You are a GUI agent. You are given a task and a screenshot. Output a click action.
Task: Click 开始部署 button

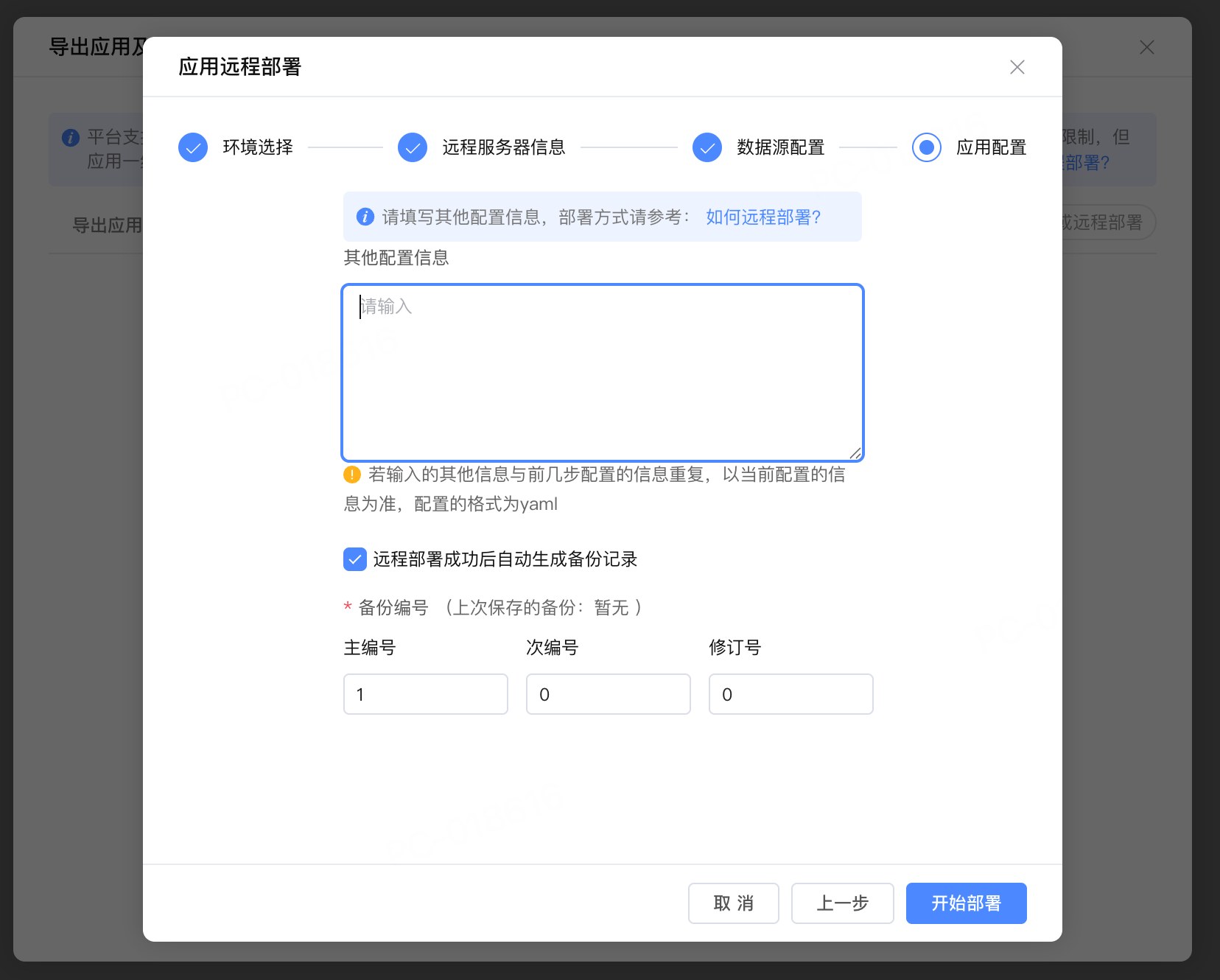(x=967, y=903)
